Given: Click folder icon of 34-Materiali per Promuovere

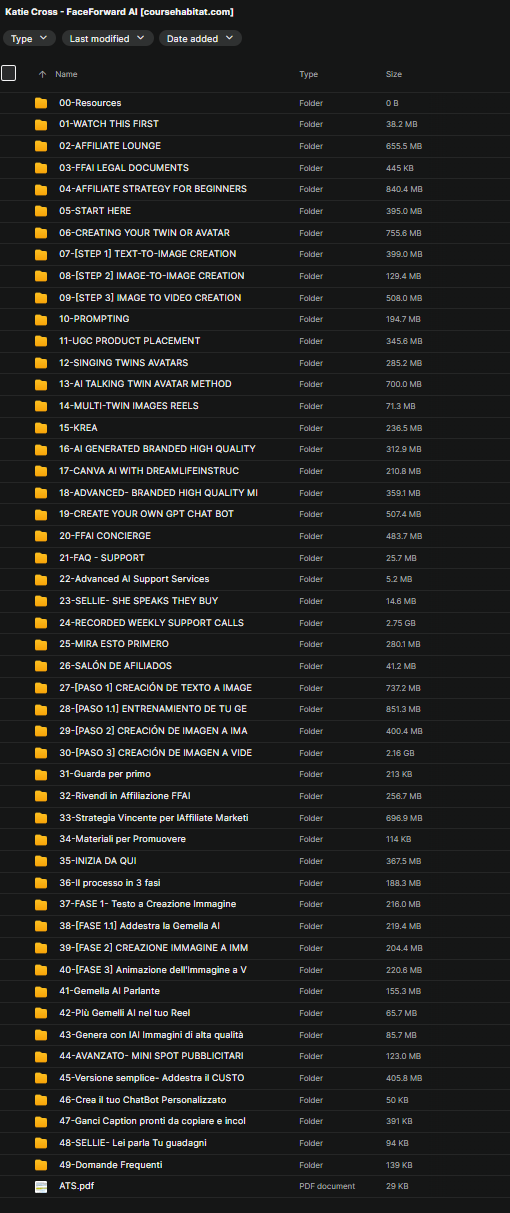Looking at the screenshot, I should (x=41, y=839).
